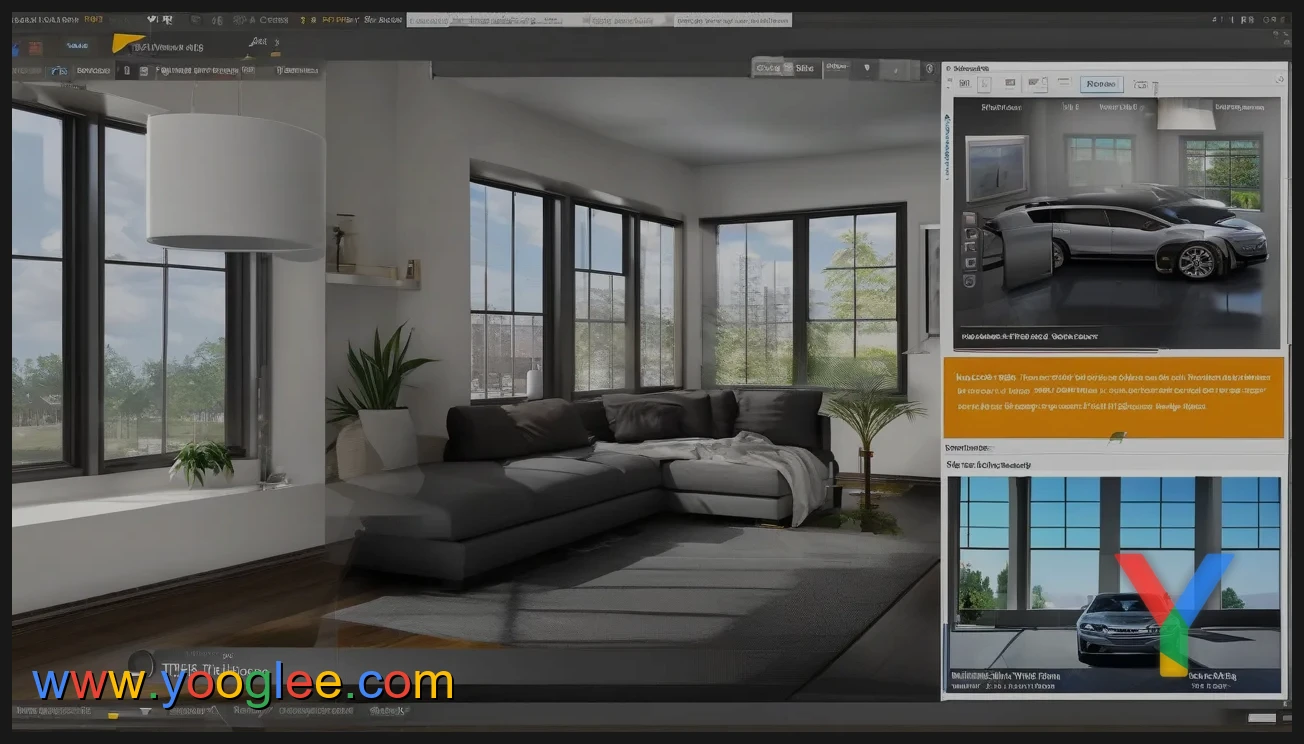Click the small square icon beside third-row label
The image size is (1304, 744).
coord(143,71)
